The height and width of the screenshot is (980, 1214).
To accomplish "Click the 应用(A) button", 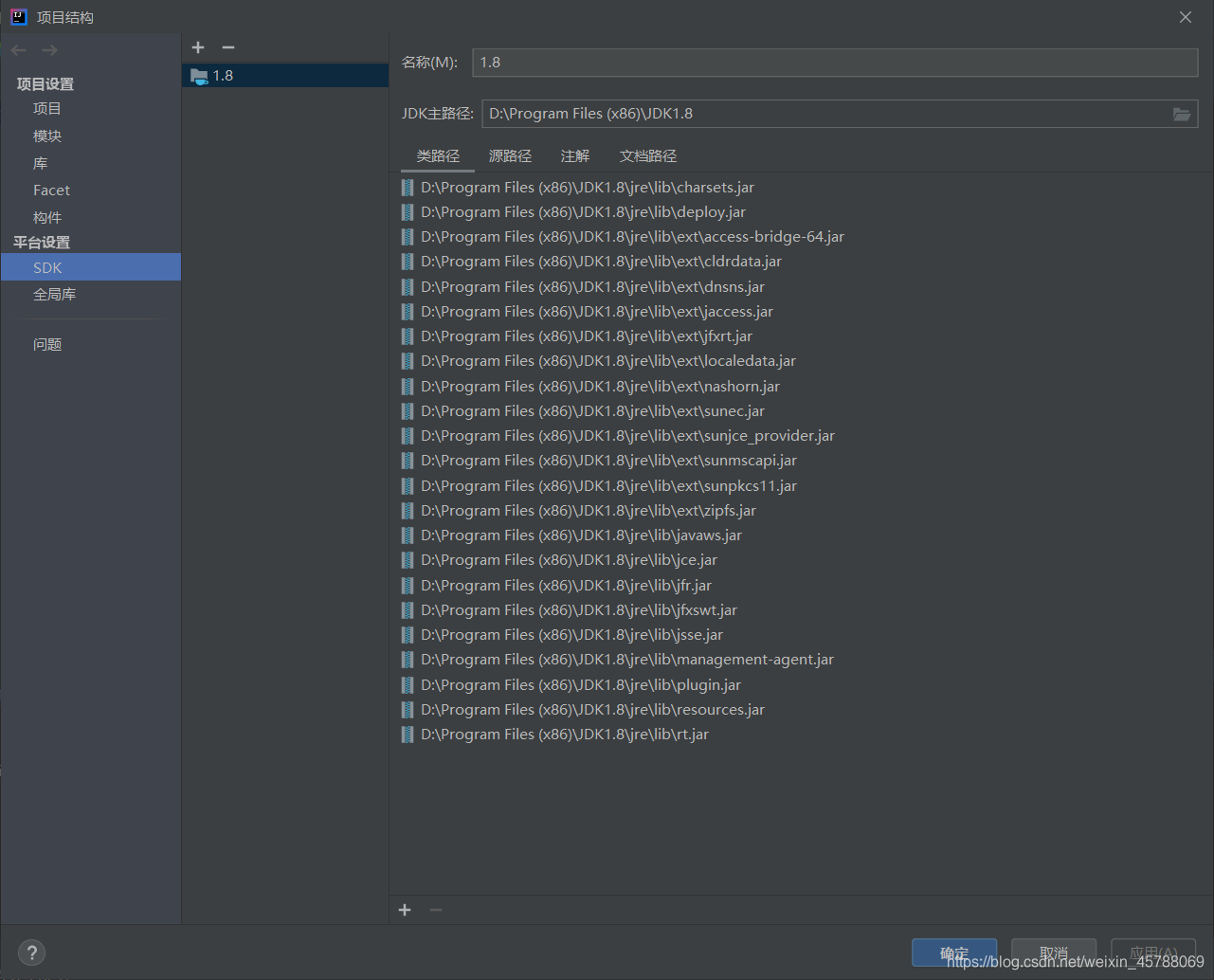I will tap(1153, 953).
